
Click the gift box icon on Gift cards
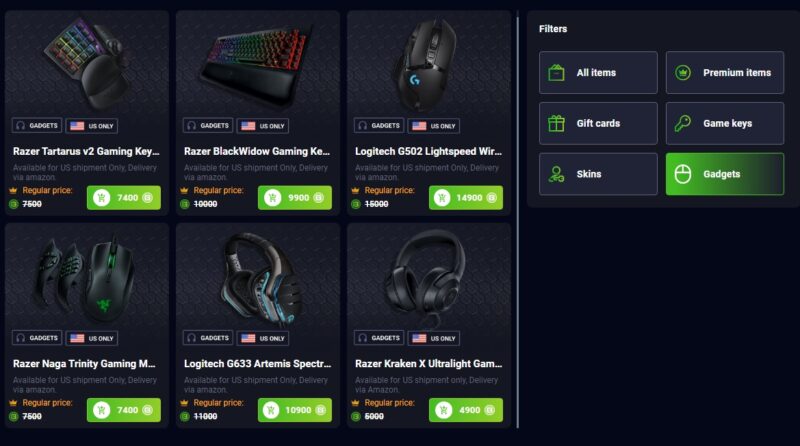click(556, 123)
